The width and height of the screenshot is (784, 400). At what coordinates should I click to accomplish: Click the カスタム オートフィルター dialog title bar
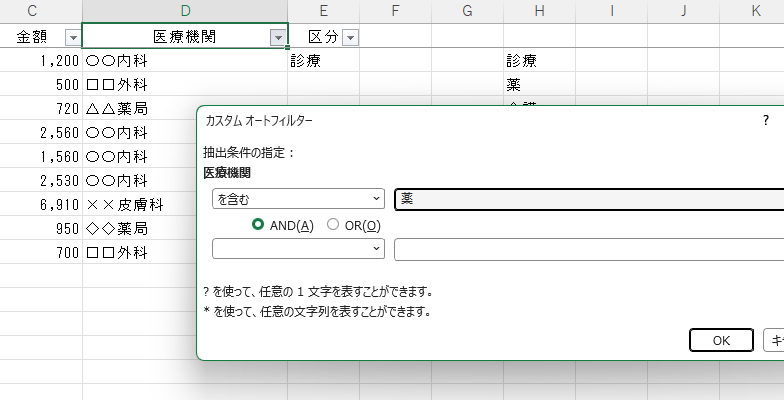tap(450, 119)
